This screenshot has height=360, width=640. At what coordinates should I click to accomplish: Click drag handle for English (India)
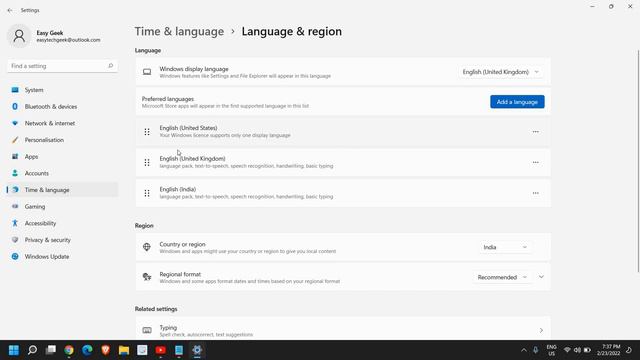pyautogui.click(x=147, y=193)
